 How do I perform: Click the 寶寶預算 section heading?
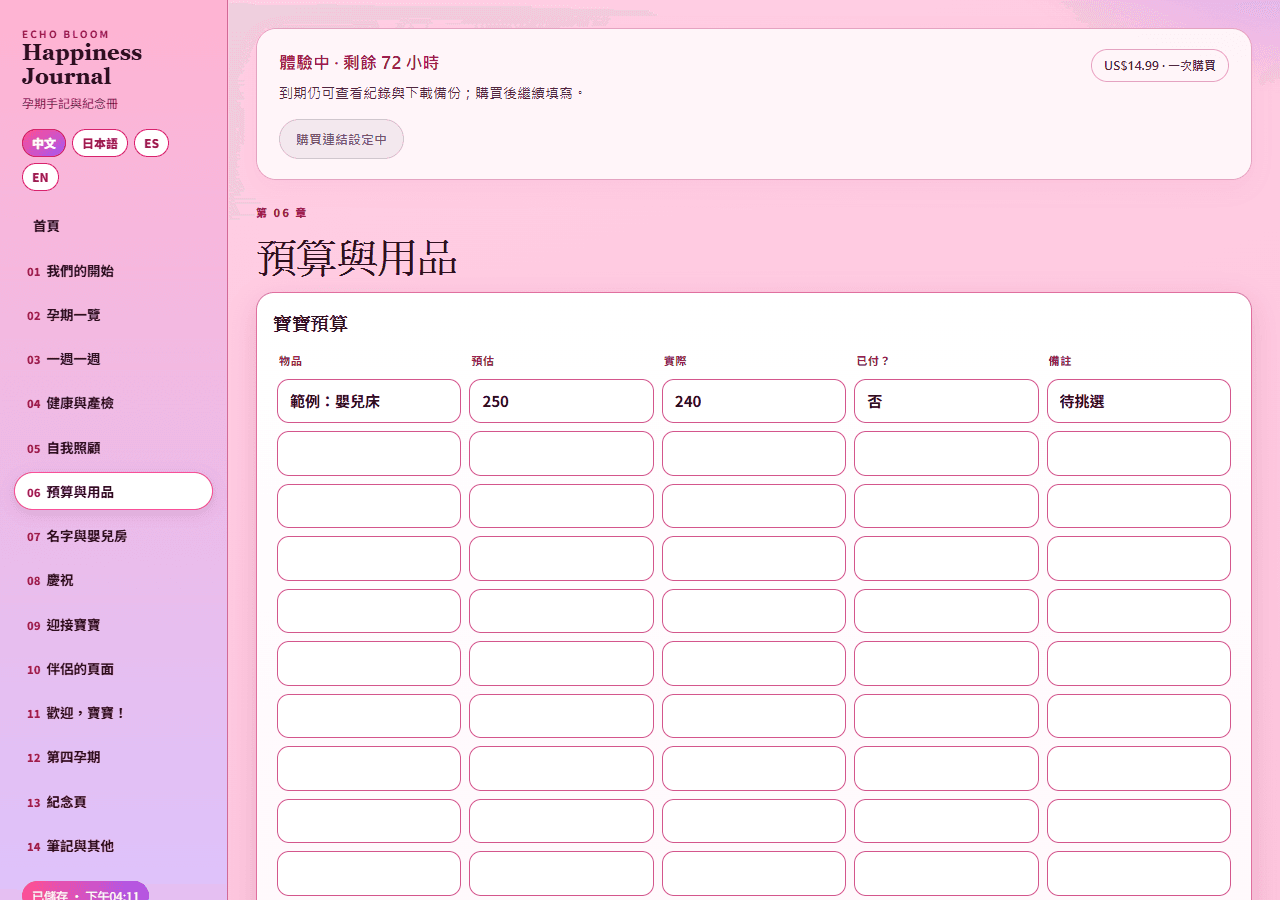pos(310,324)
